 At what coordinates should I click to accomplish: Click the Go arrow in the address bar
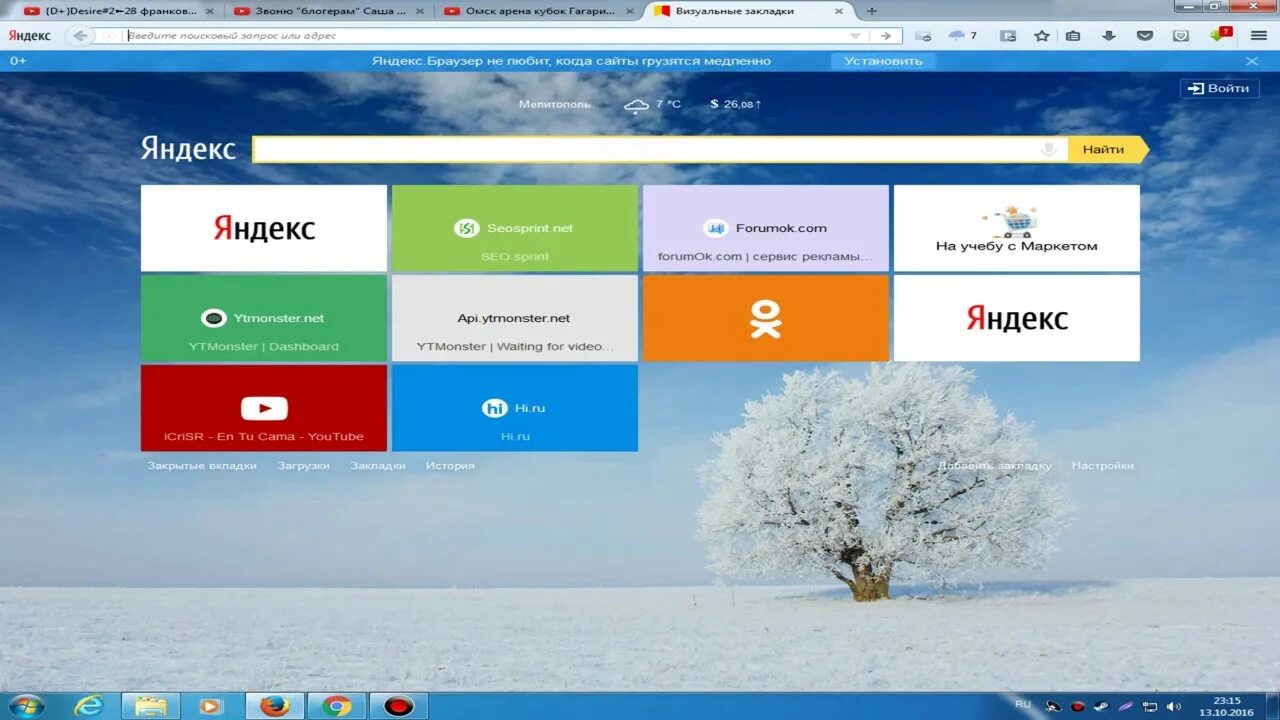tap(885, 35)
